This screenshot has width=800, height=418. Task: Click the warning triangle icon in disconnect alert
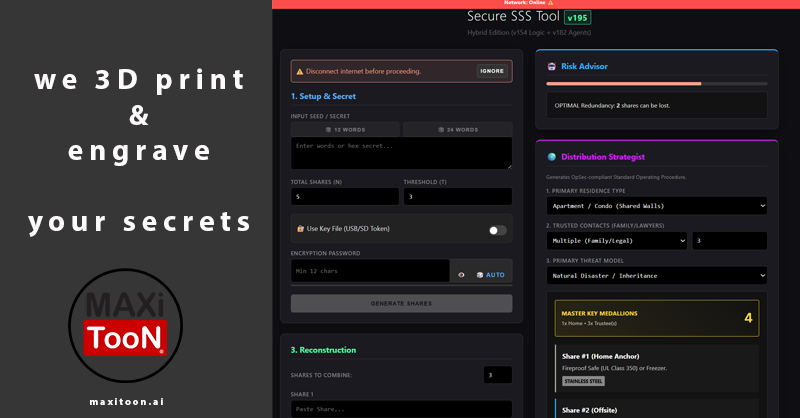click(x=299, y=71)
